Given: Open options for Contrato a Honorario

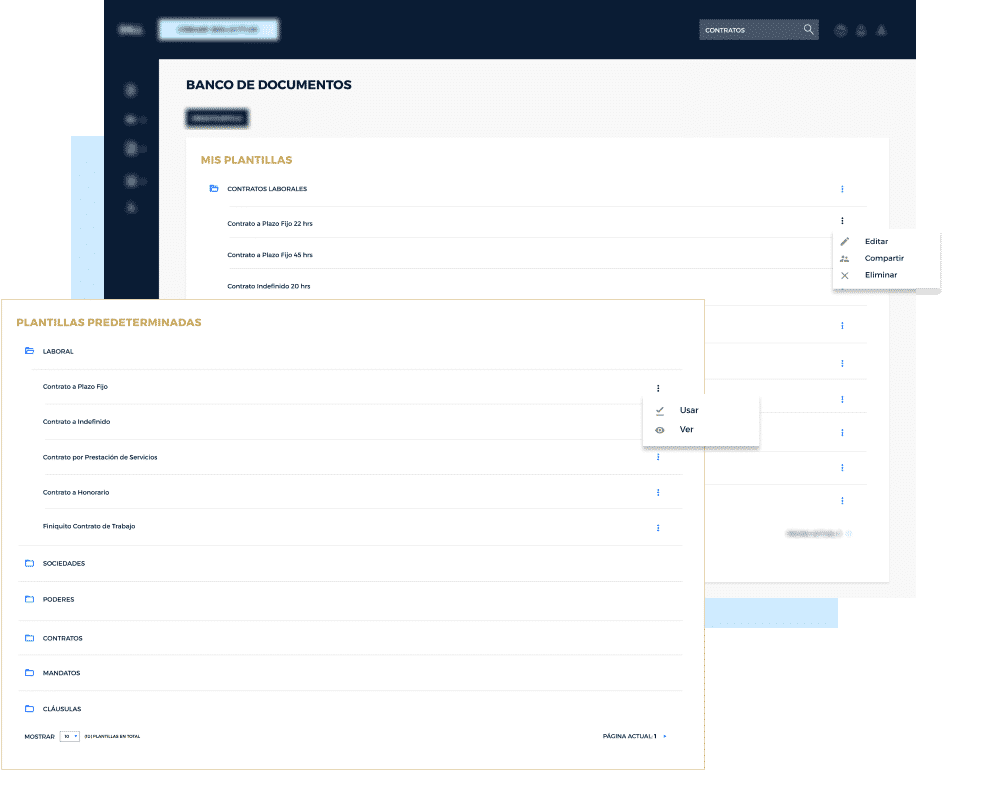Looking at the screenshot, I should pos(658,493).
